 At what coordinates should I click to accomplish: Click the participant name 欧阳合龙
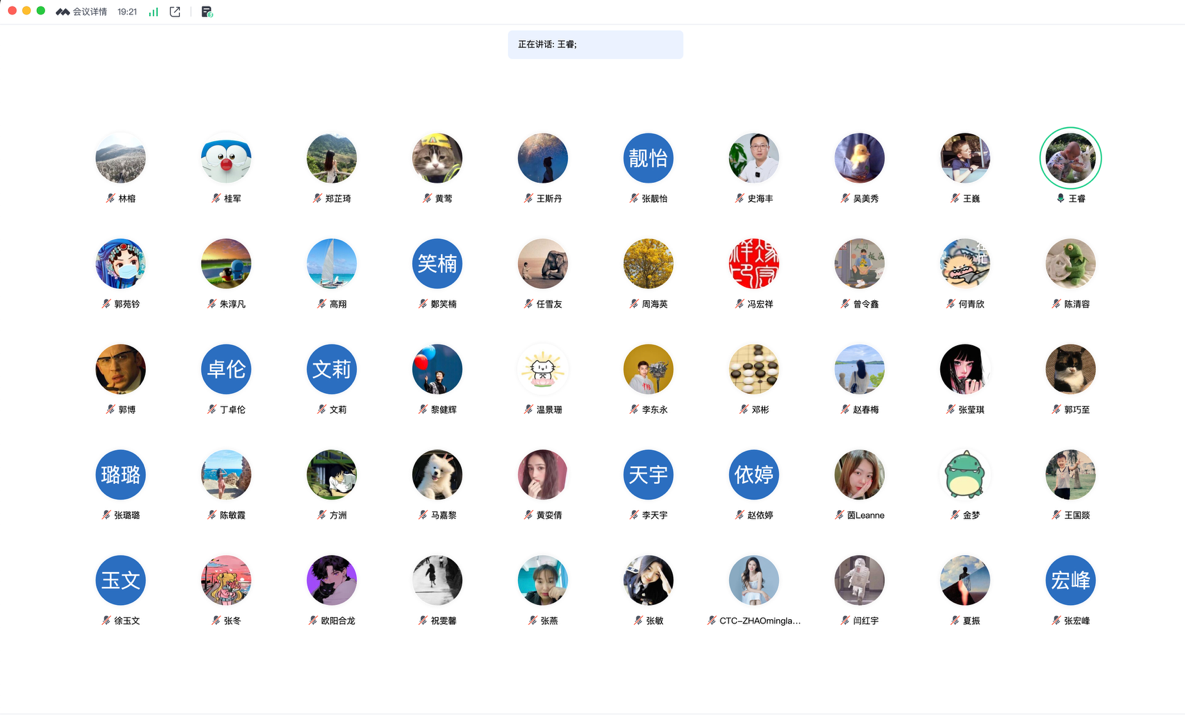click(337, 621)
